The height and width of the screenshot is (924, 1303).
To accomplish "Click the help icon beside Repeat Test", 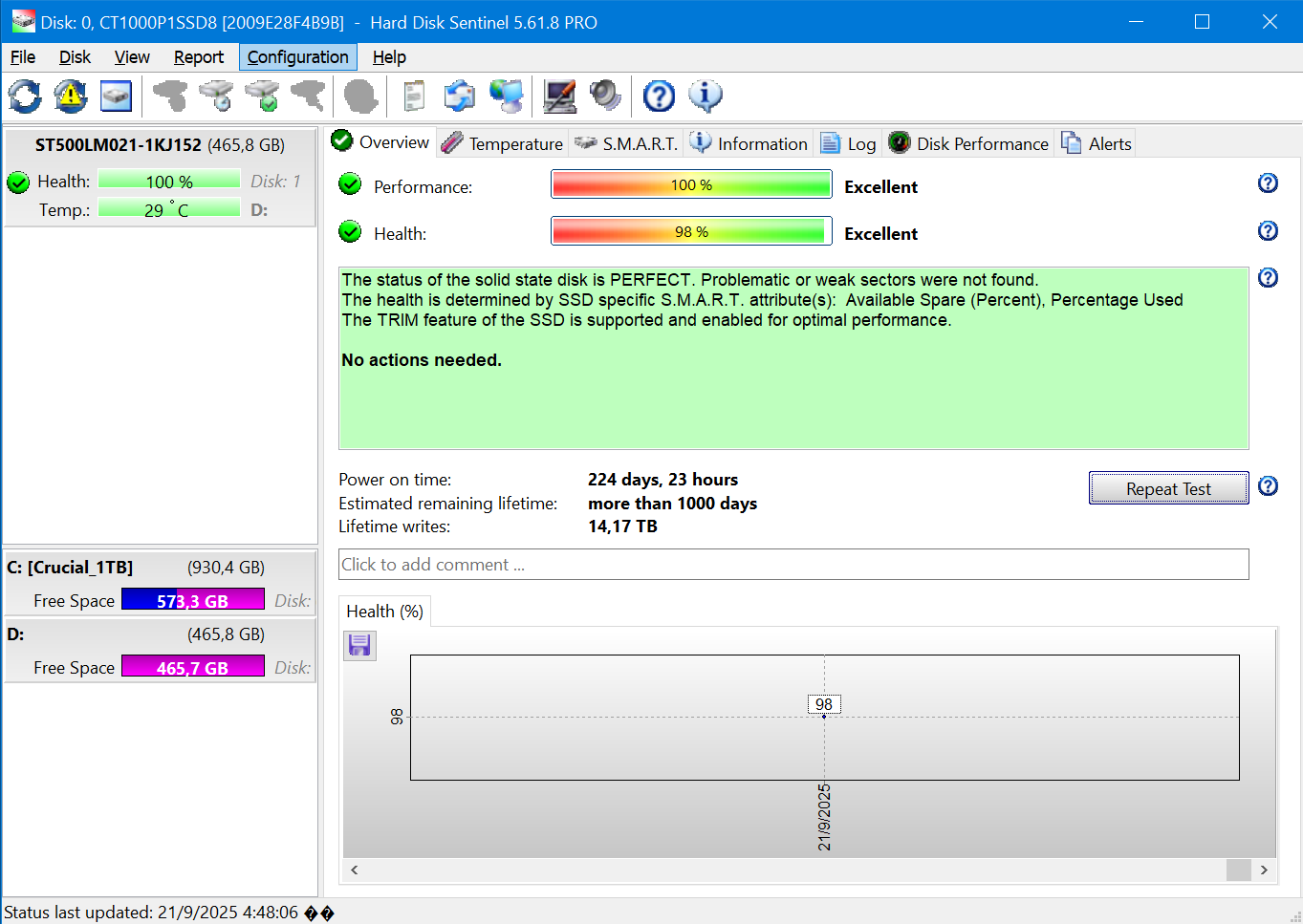I will [x=1268, y=486].
